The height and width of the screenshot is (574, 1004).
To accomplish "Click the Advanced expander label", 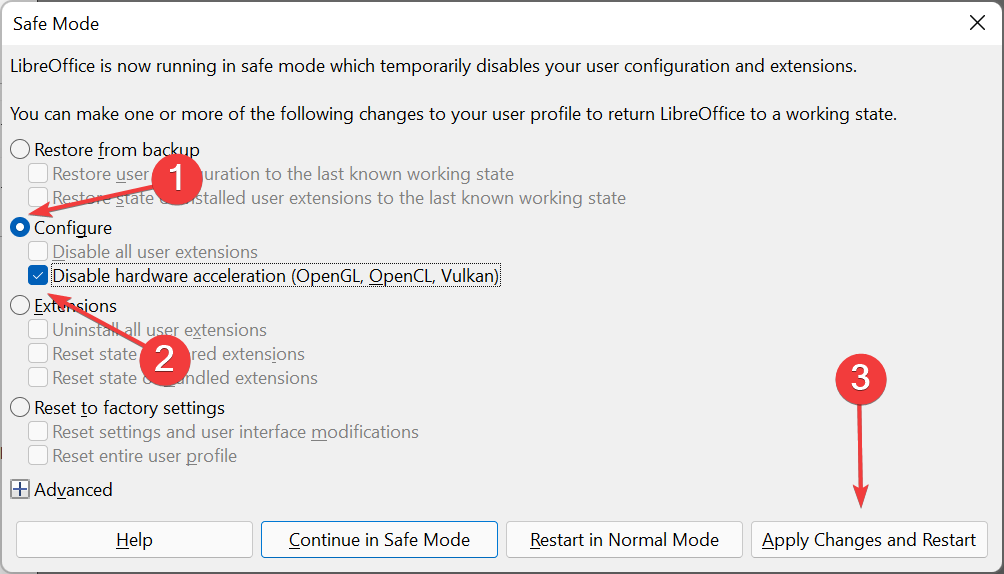I will pyautogui.click(x=73, y=490).
